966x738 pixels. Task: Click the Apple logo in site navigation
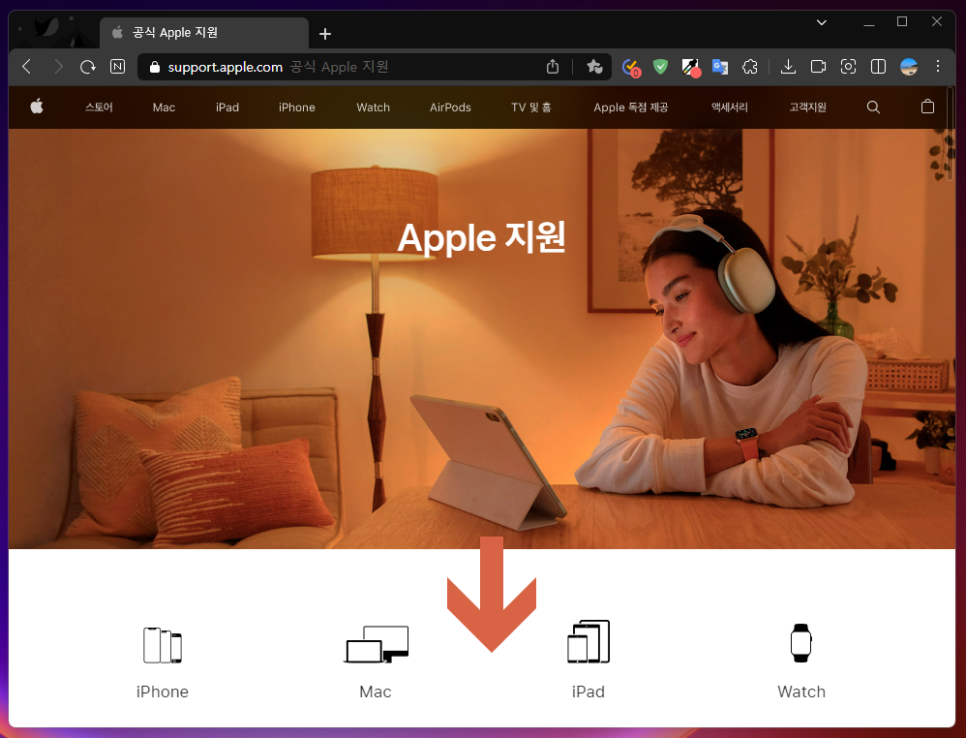click(37, 107)
